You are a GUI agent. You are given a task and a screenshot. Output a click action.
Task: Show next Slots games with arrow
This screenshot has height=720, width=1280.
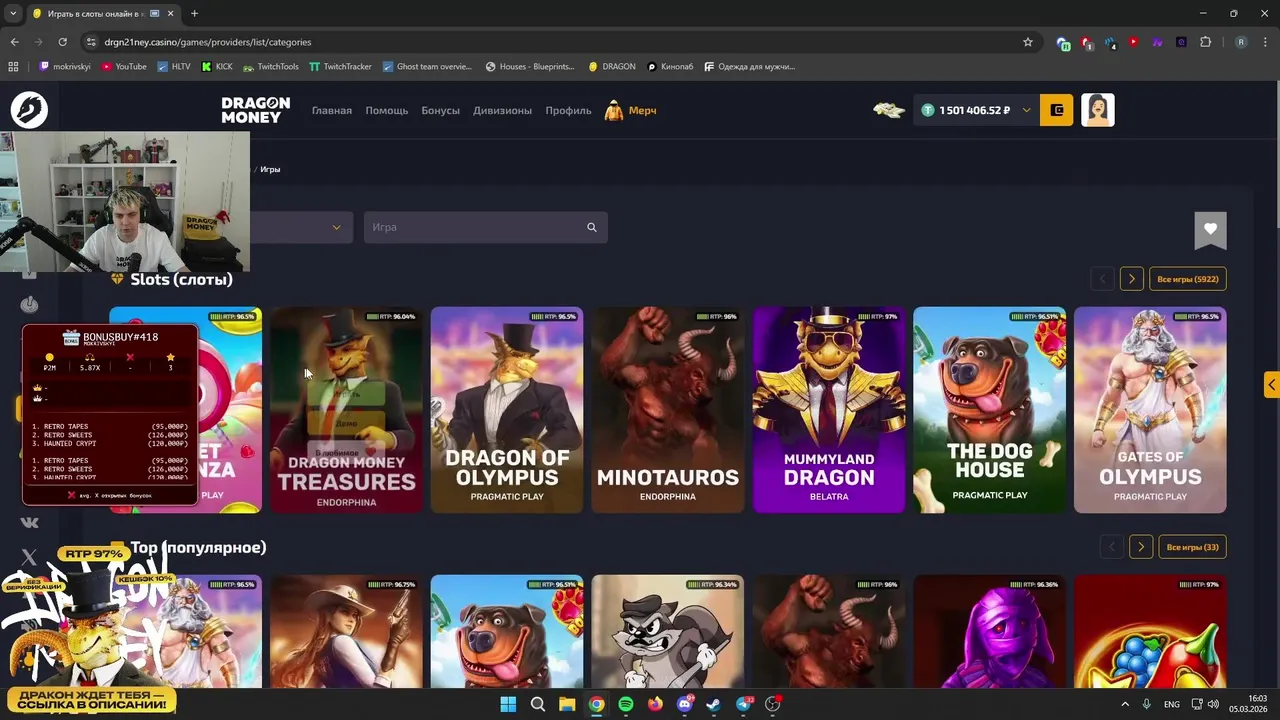click(x=1131, y=279)
